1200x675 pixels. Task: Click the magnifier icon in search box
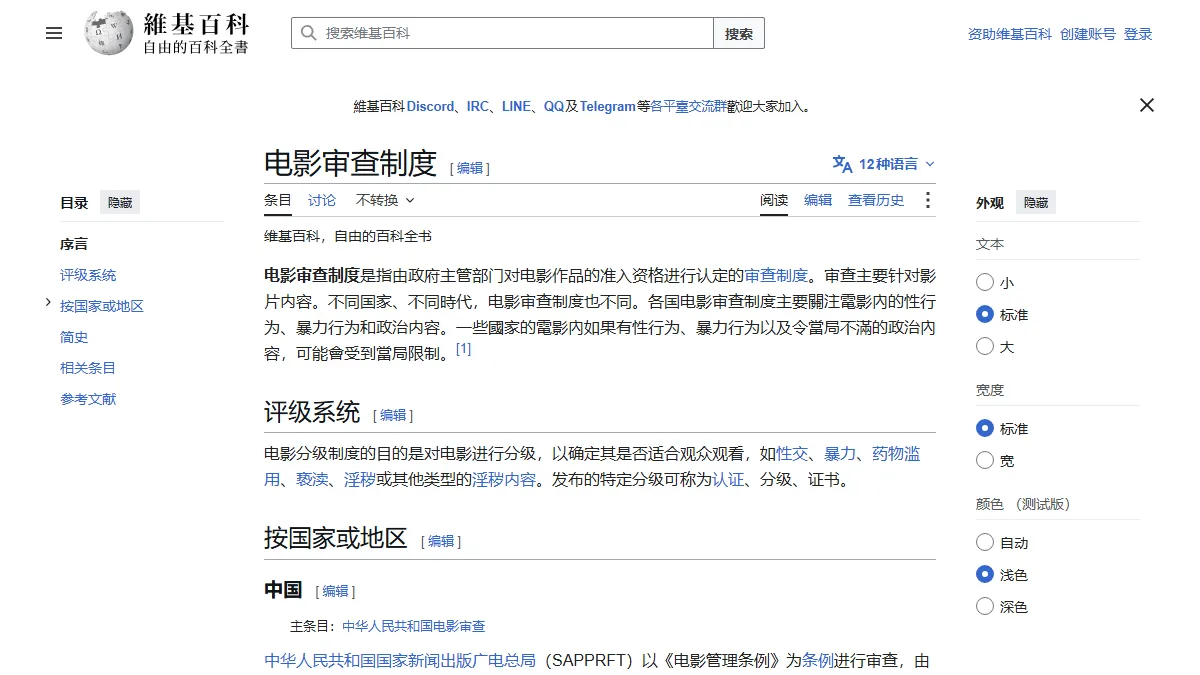click(308, 33)
